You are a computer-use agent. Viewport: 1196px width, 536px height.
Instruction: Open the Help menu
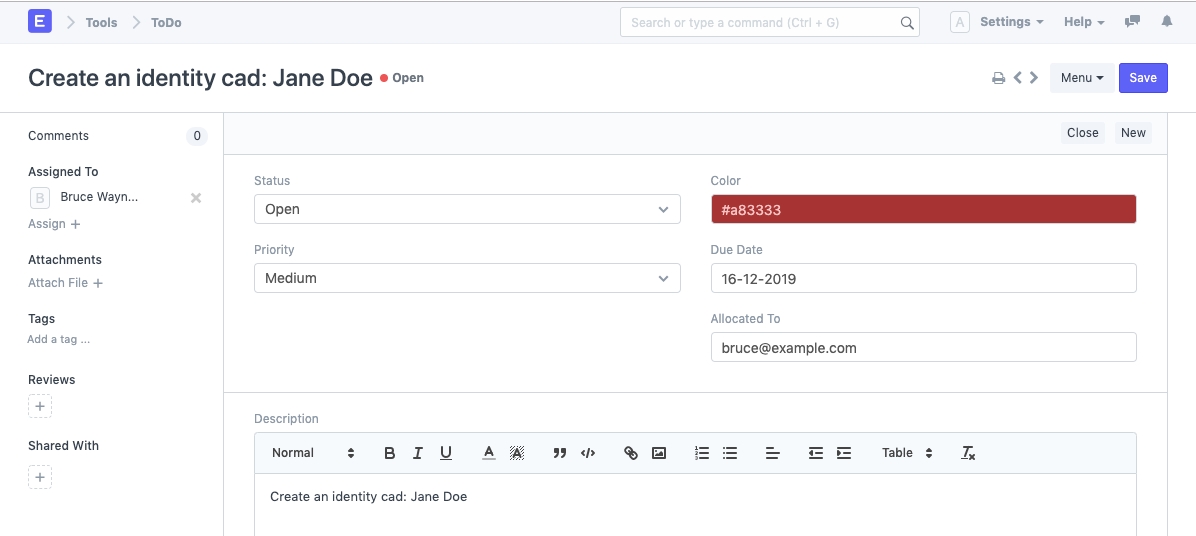[1084, 22]
